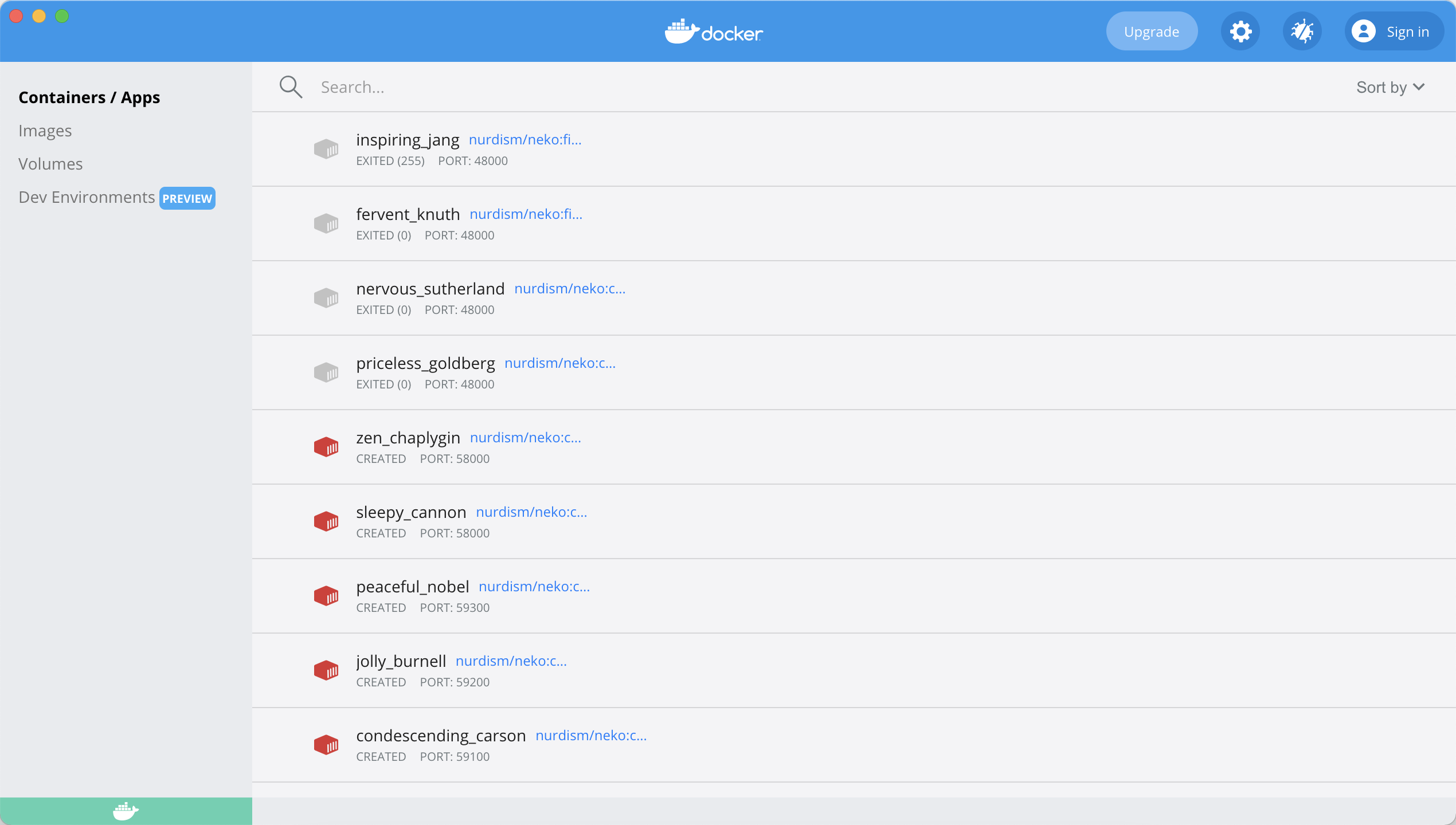Click the Docker whale status icon
This screenshot has width=1456, height=825.
pyautogui.click(x=126, y=811)
